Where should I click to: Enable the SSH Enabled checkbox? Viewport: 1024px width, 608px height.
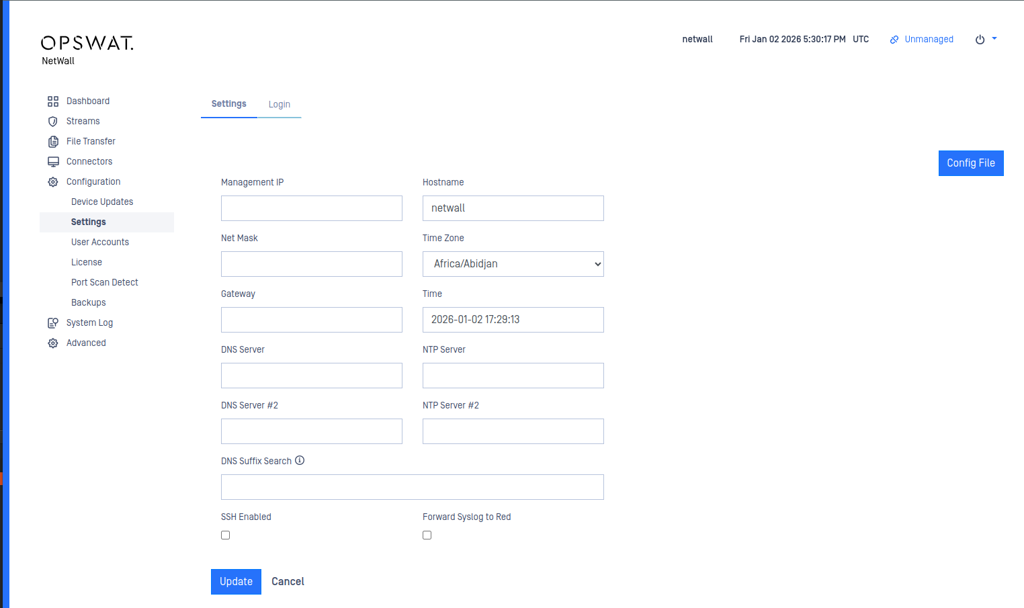pos(225,536)
